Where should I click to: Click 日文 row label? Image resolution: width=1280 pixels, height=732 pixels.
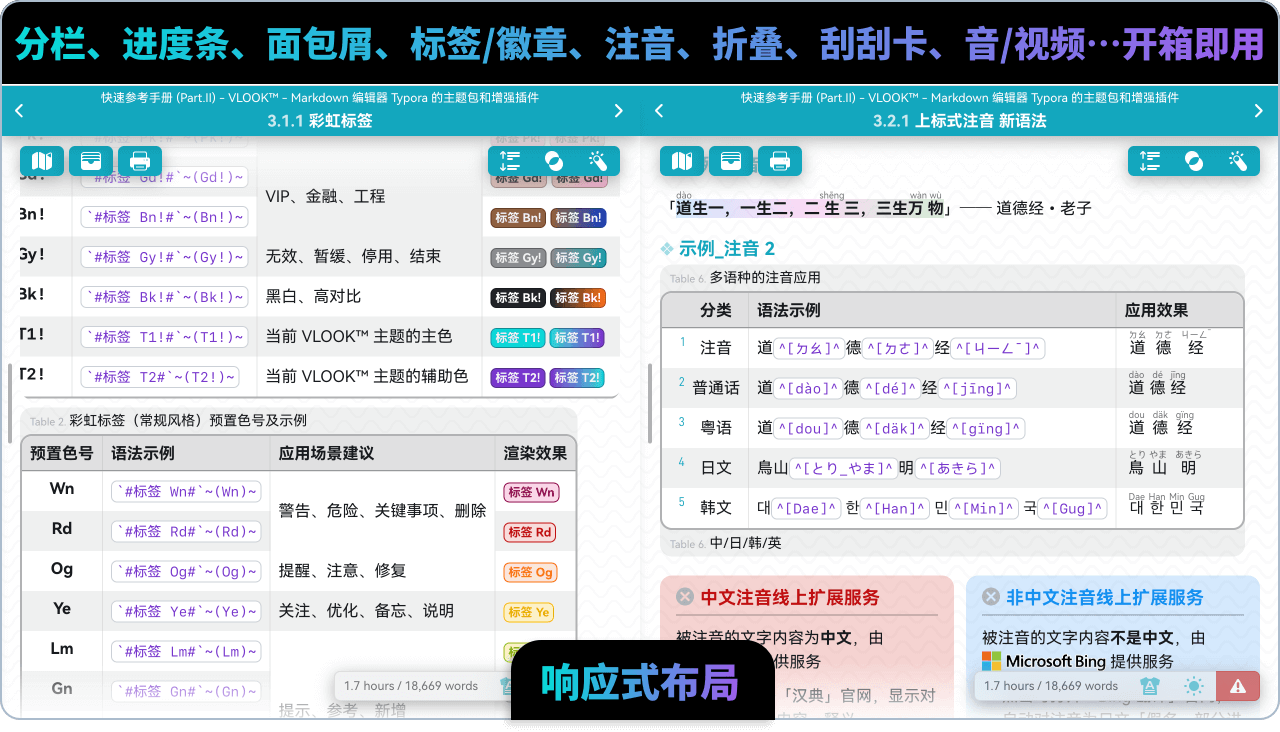[x=716, y=468]
